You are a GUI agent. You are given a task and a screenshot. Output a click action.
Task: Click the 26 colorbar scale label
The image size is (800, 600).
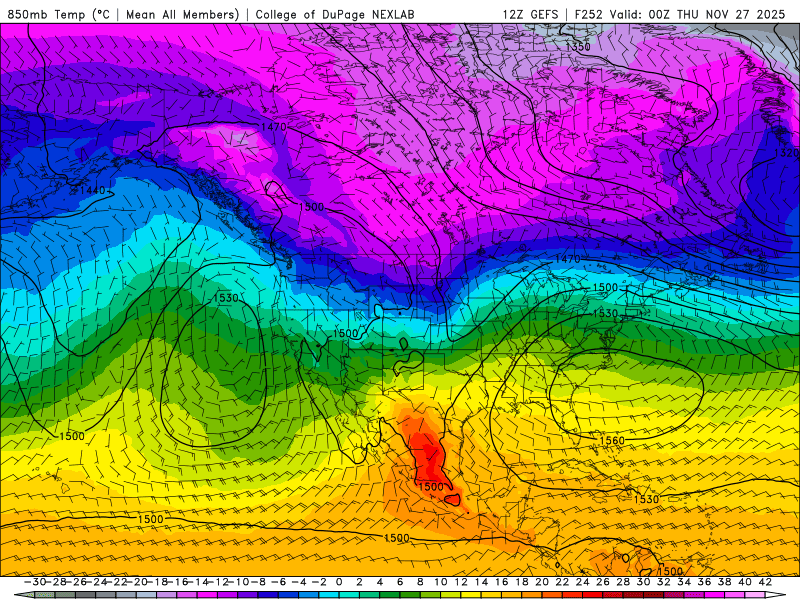[x=603, y=582]
